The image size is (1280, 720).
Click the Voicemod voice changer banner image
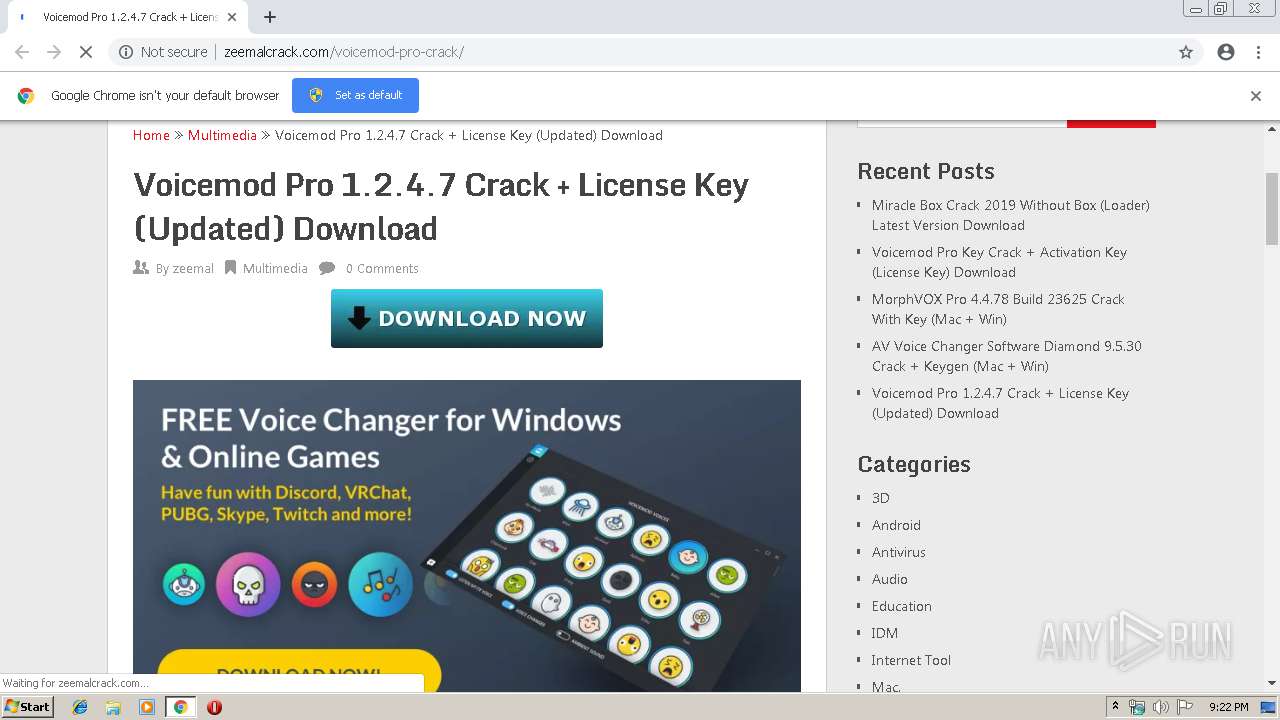point(467,535)
